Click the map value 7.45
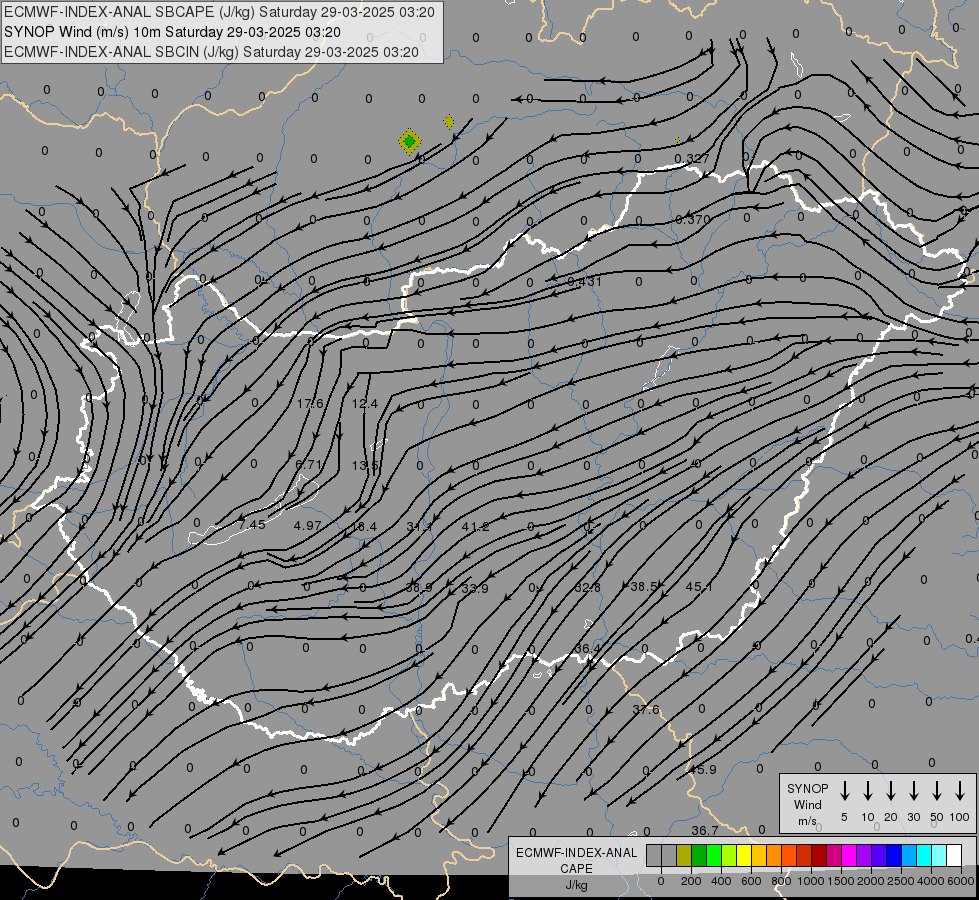 [252, 525]
